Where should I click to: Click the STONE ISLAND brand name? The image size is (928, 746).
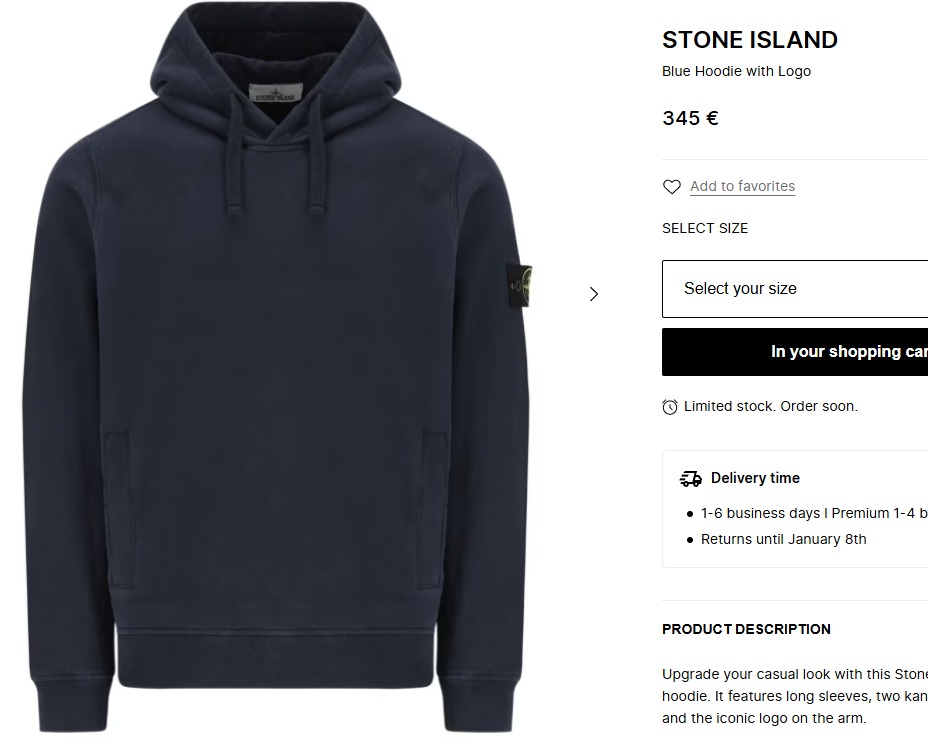(749, 40)
